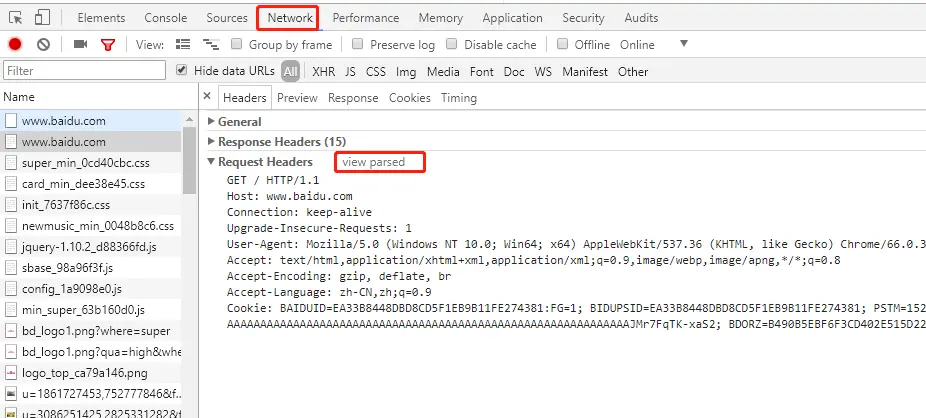
Task: Click the Name column header
Action: pos(99,96)
